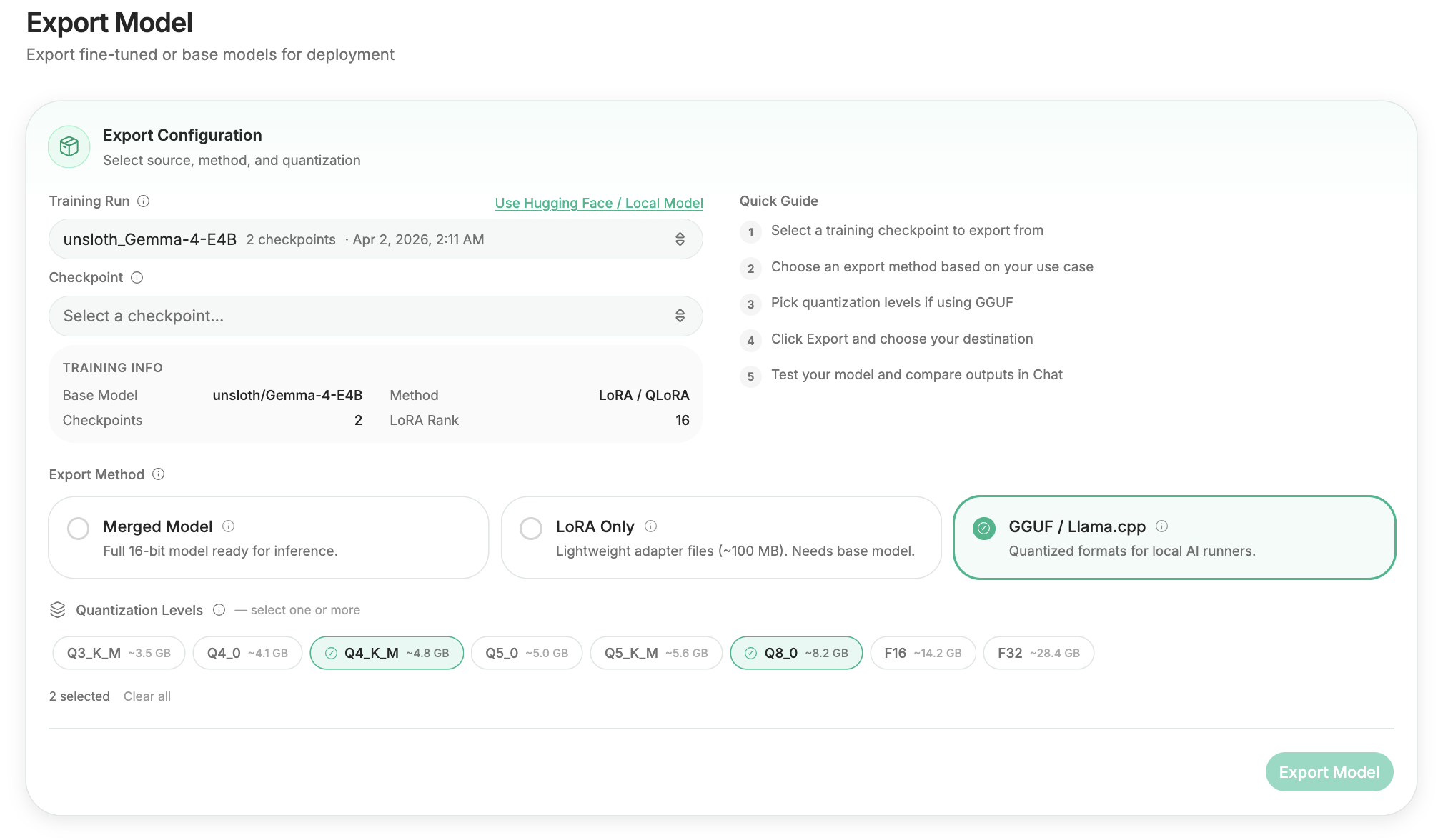Click info icon next to GGUF / Llama.cpp
This screenshot has width=1448, height=840.
point(1162,526)
